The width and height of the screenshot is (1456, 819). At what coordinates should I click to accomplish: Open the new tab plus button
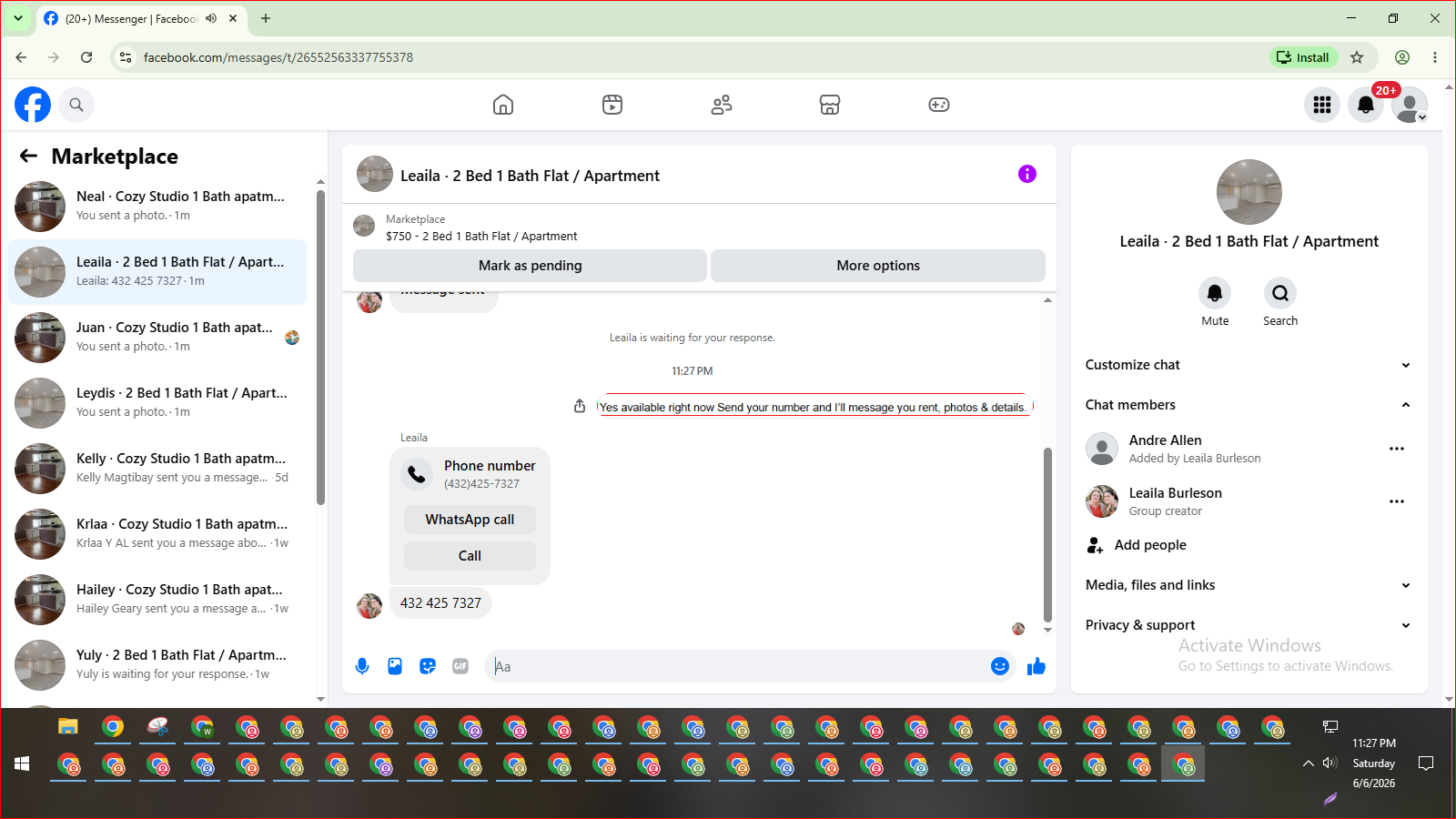coord(266,18)
